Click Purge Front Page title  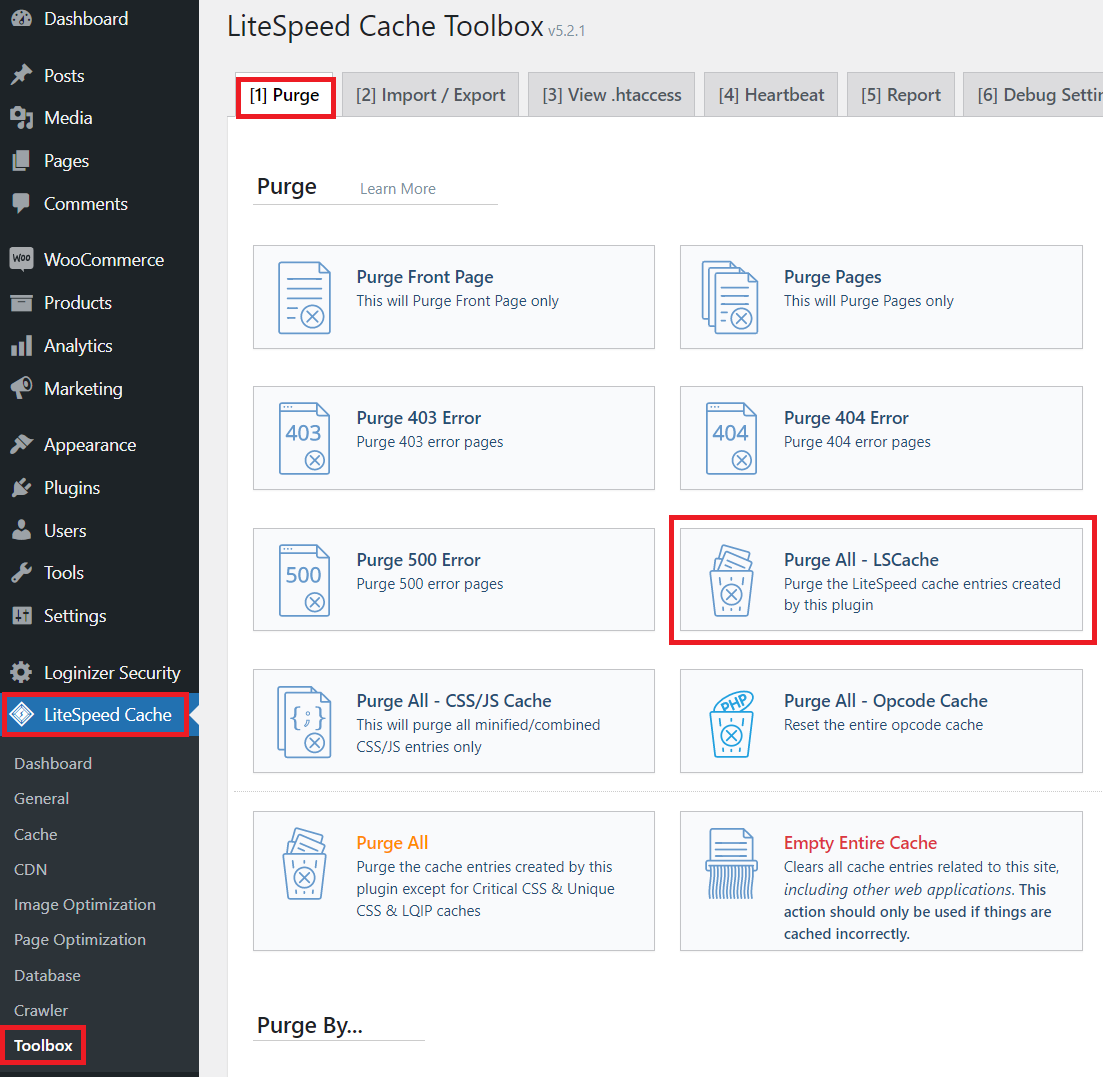pyautogui.click(x=425, y=277)
